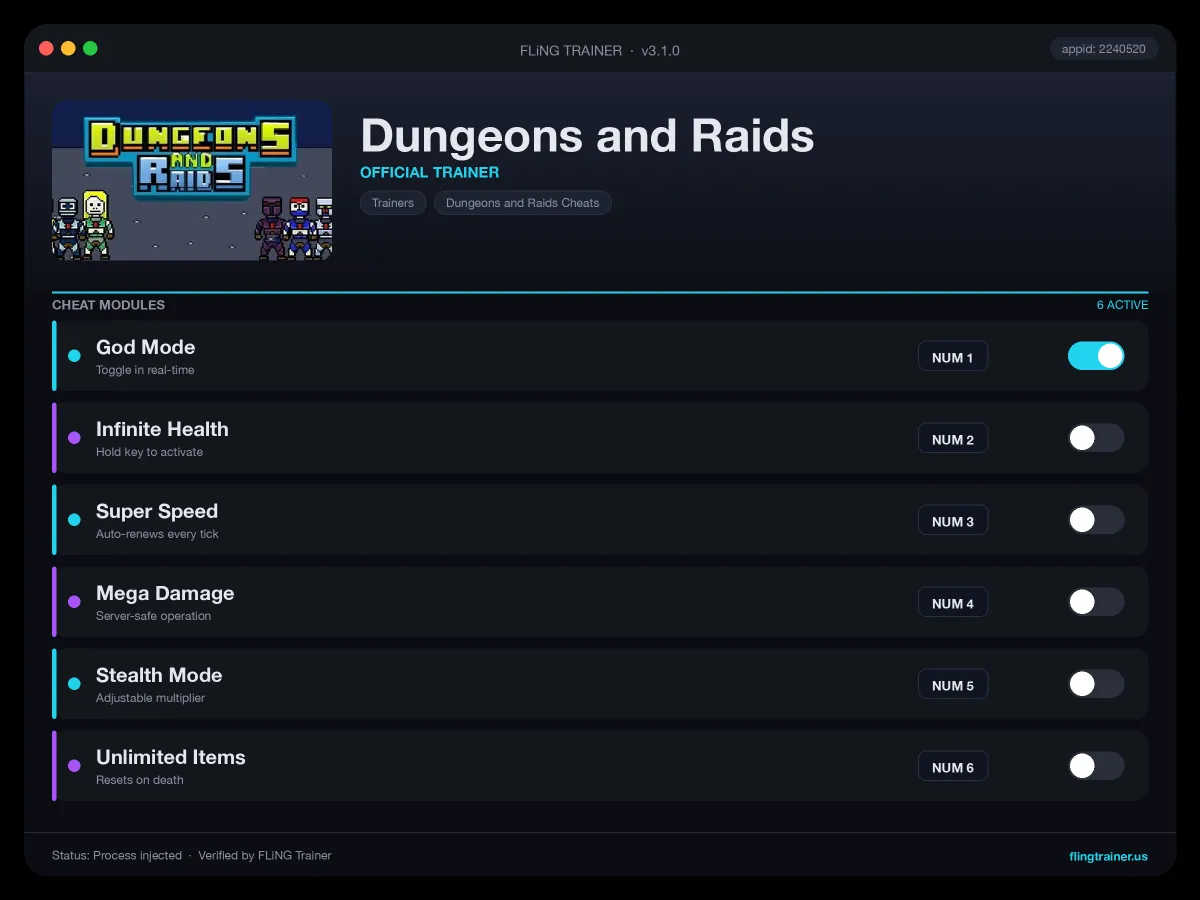Click the NUM 2 hotkey button
Screen dimensions: 1200x900
pyautogui.click(x=953, y=439)
